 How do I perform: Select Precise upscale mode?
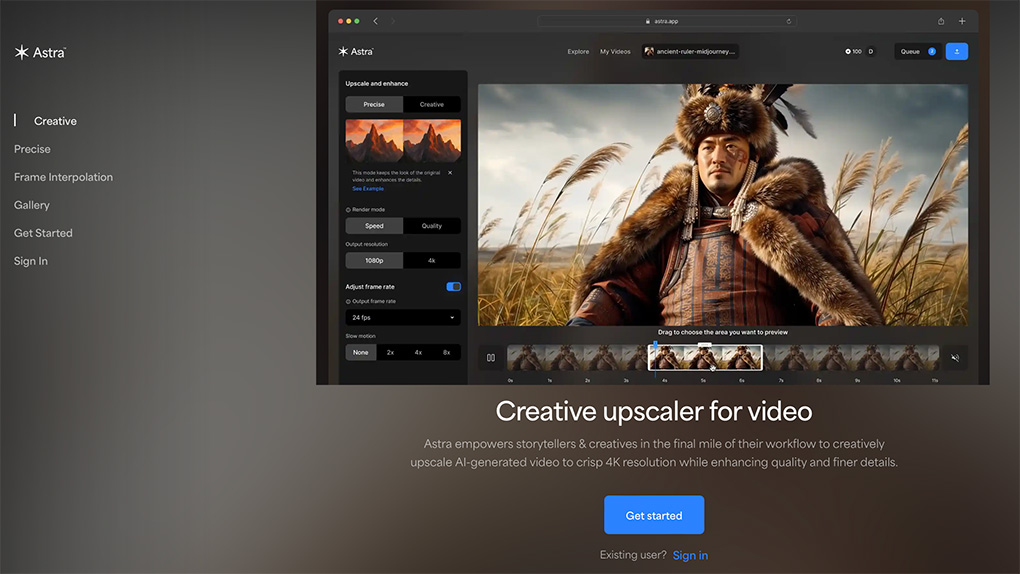[x=374, y=104]
